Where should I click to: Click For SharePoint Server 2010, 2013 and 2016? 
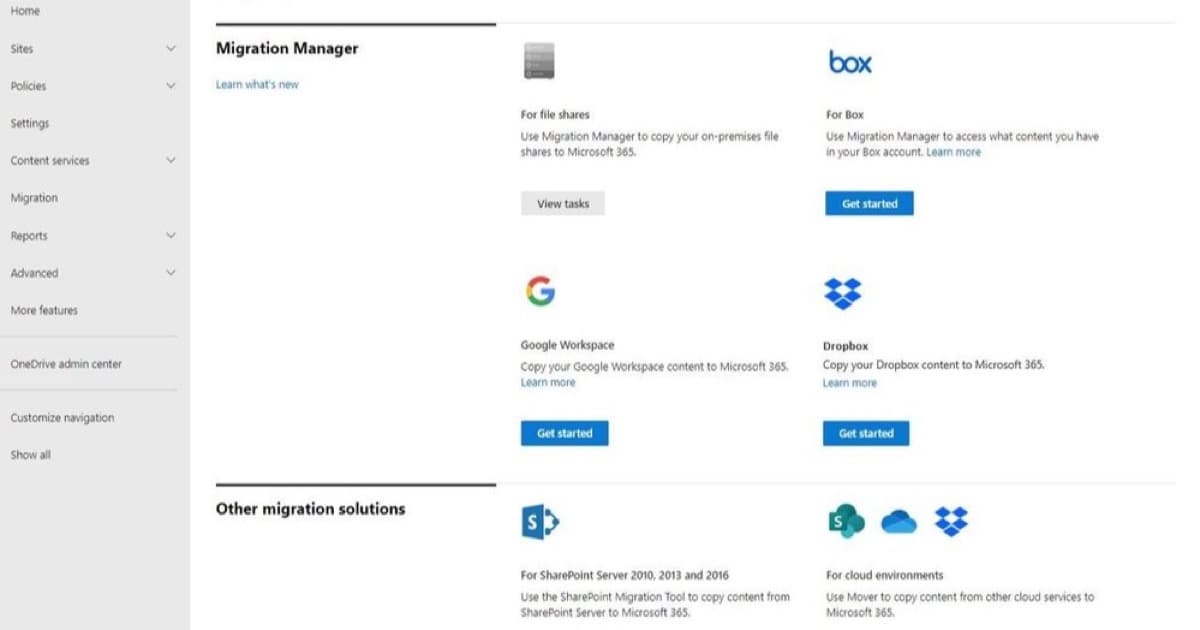[625, 575]
